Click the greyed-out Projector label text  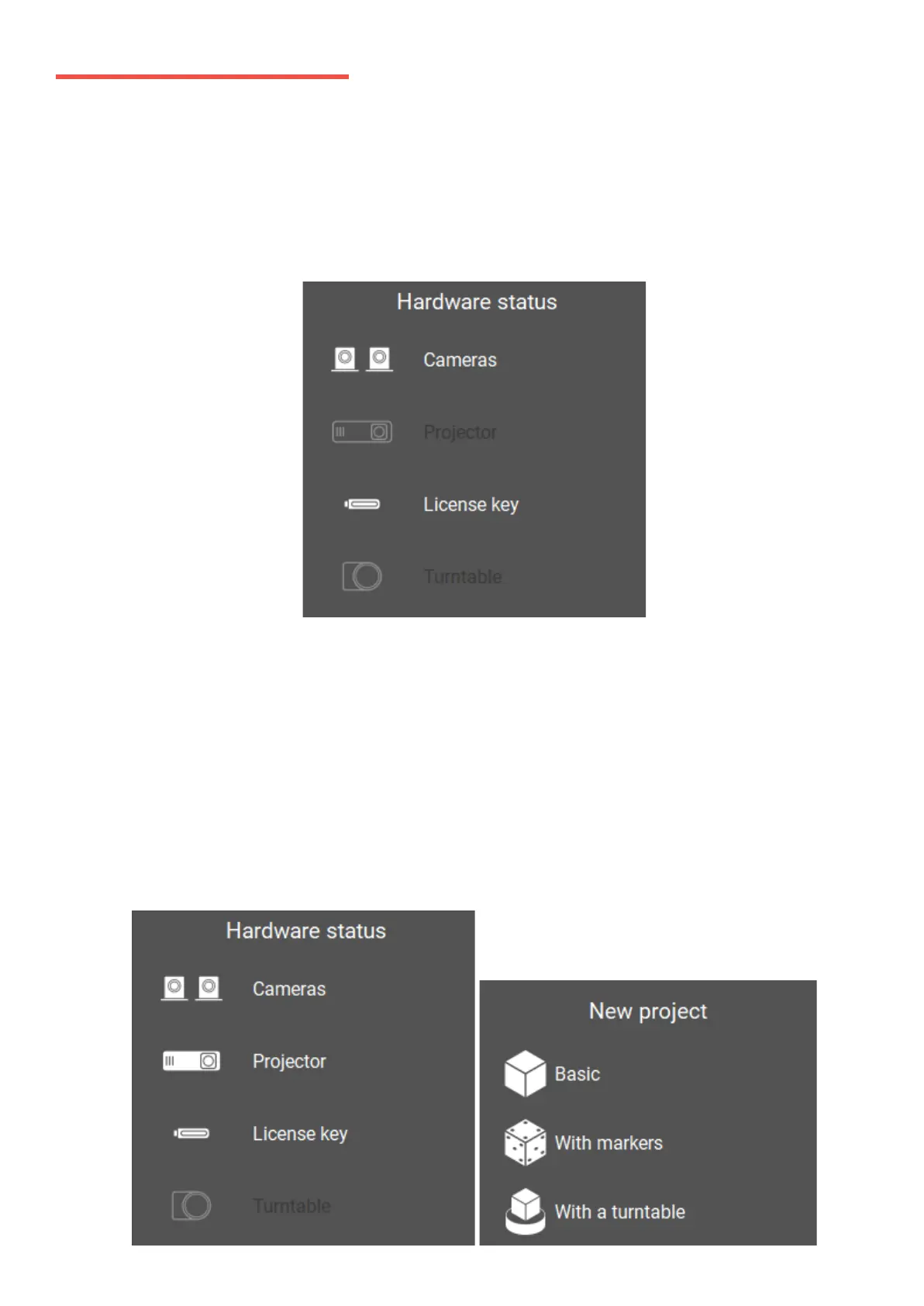[460, 432]
